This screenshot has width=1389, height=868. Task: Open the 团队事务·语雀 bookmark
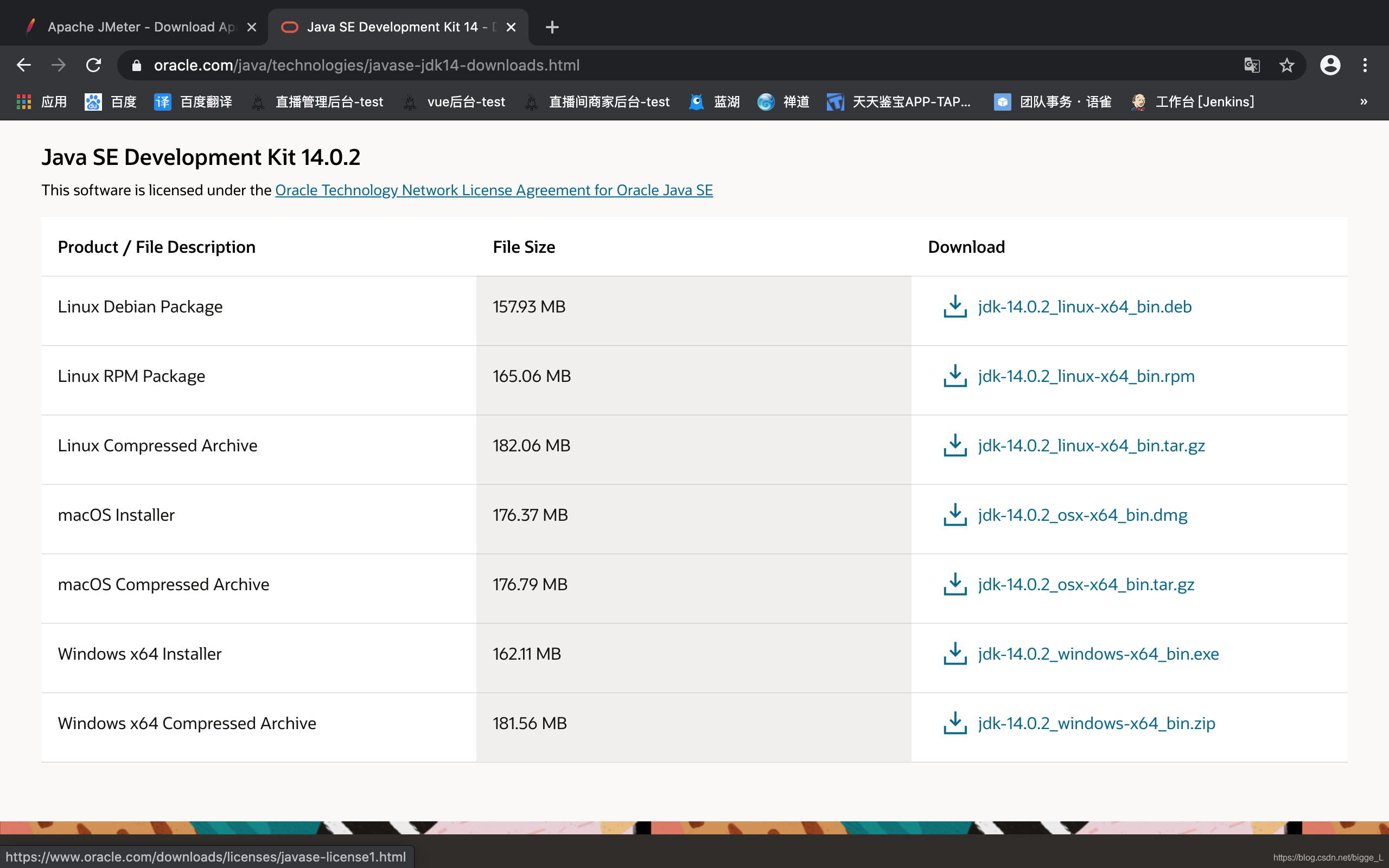(1053, 101)
